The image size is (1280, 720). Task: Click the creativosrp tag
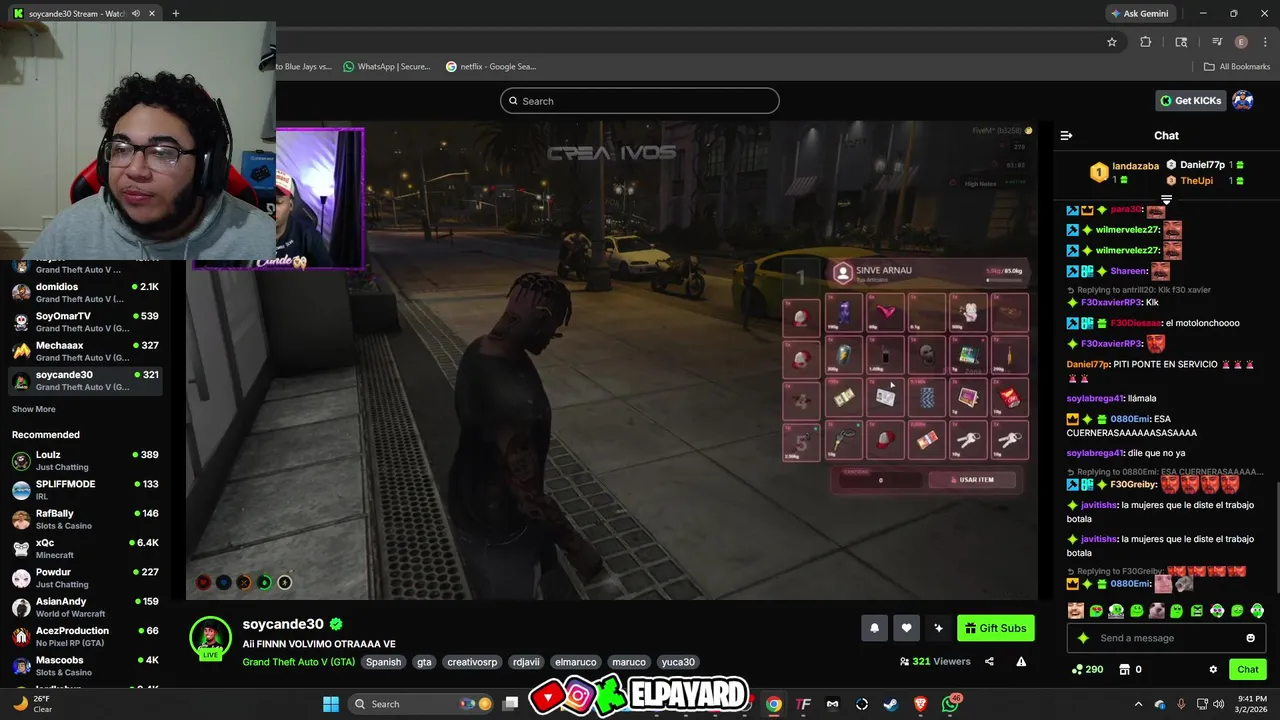pyautogui.click(x=472, y=662)
